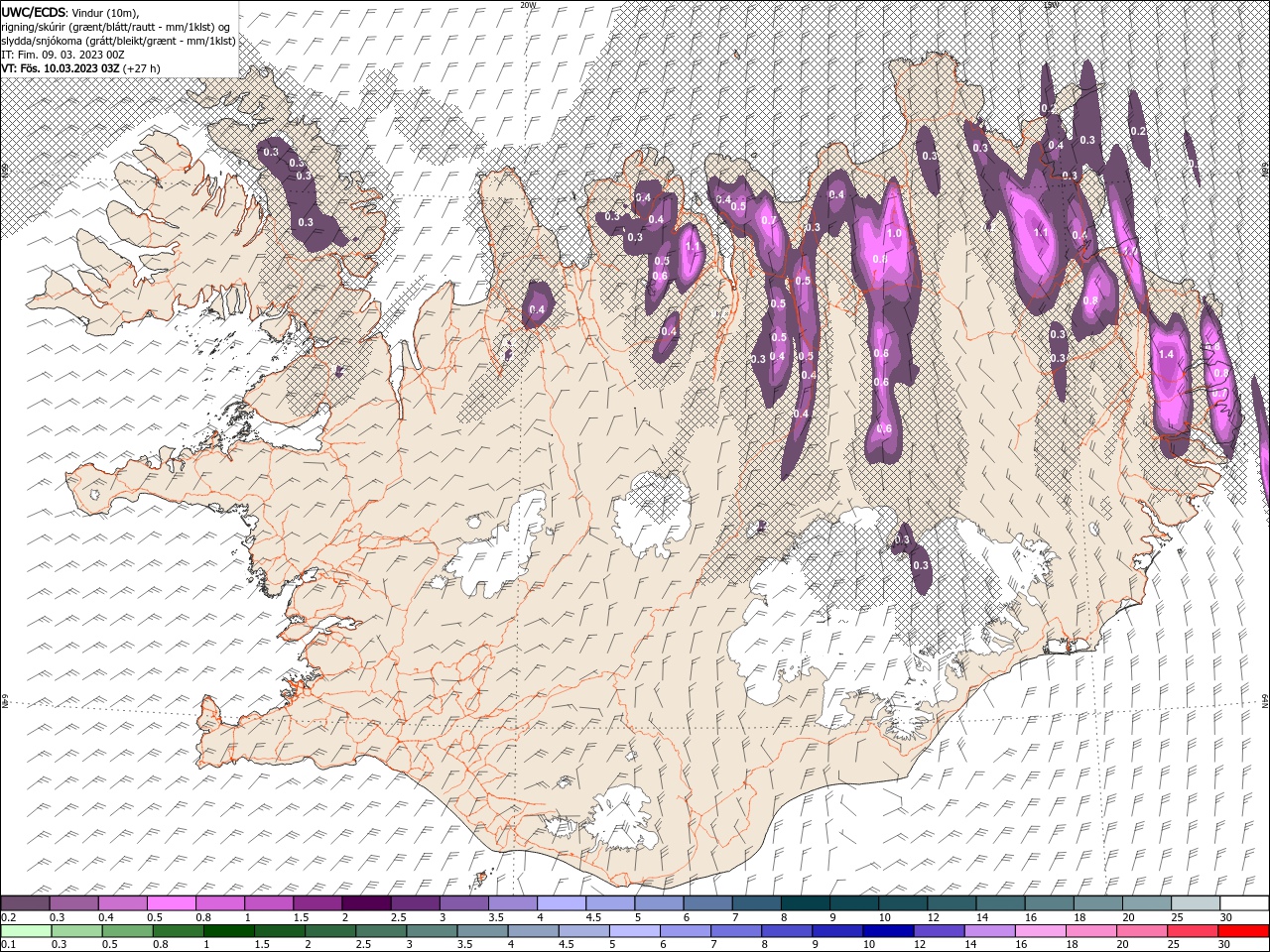Pick the dark teal swatch between 8 and 9
The image size is (1270, 952).
(805, 903)
